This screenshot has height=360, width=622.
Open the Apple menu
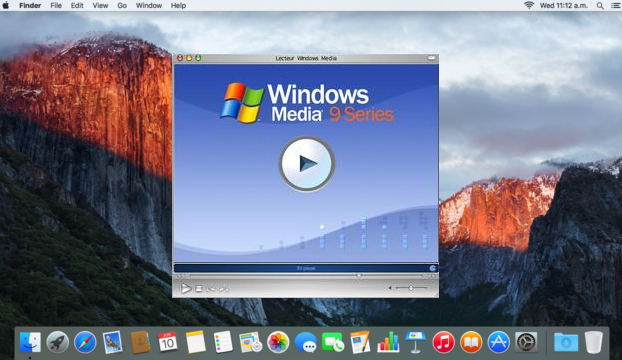tap(6, 6)
